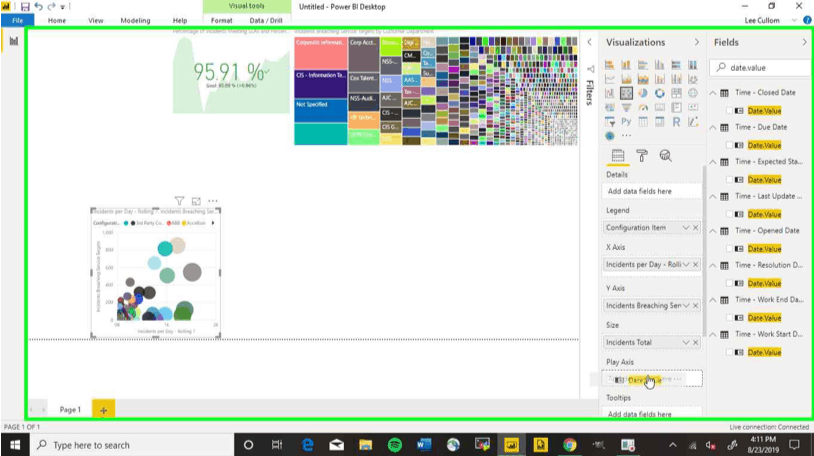This screenshot has width=814, height=456.
Task: Select the gauge visualization
Action: point(643,108)
